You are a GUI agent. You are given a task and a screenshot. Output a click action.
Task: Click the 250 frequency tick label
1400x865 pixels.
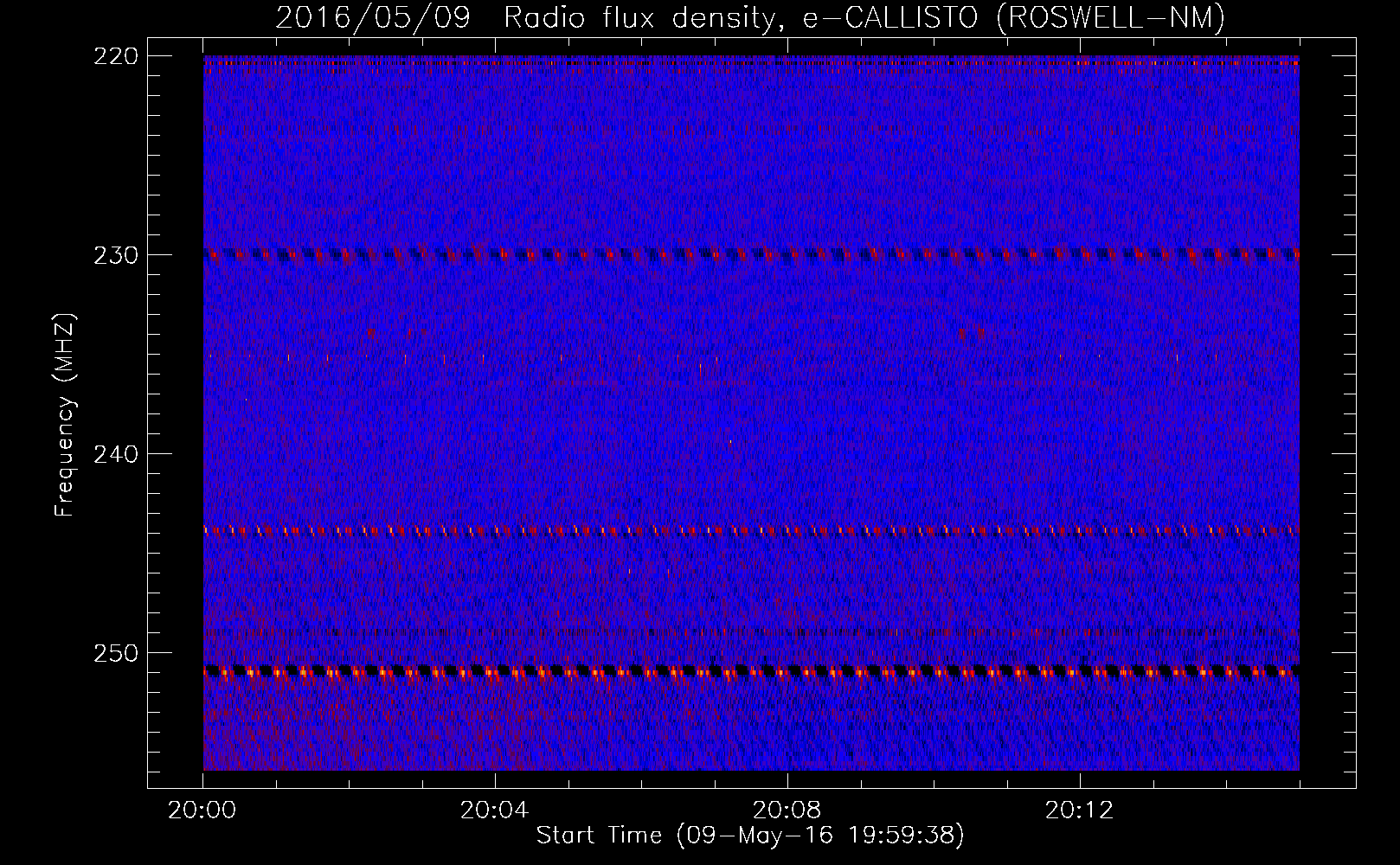click(115, 653)
